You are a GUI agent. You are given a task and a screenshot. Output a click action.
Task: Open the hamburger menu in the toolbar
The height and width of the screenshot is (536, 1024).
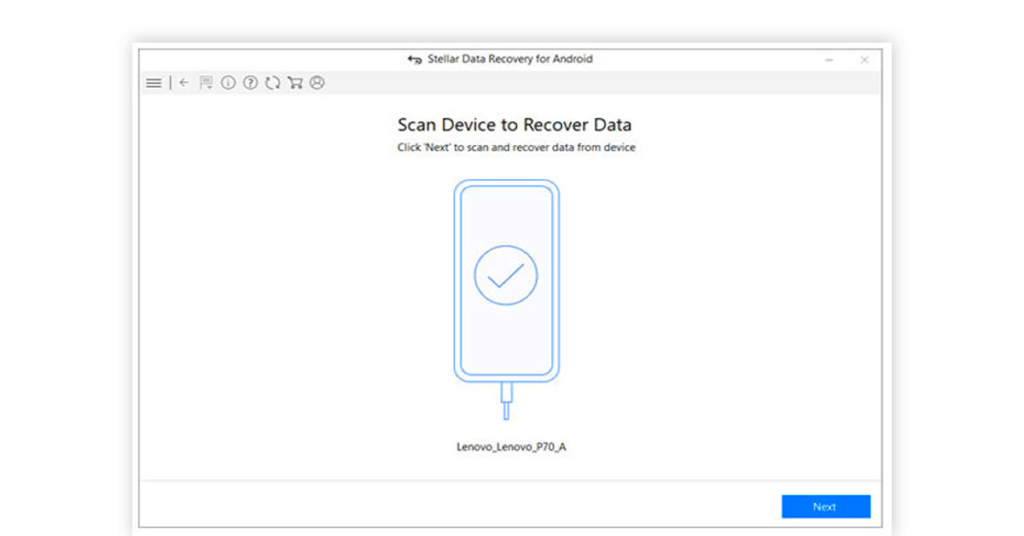(x=154, y=83)
